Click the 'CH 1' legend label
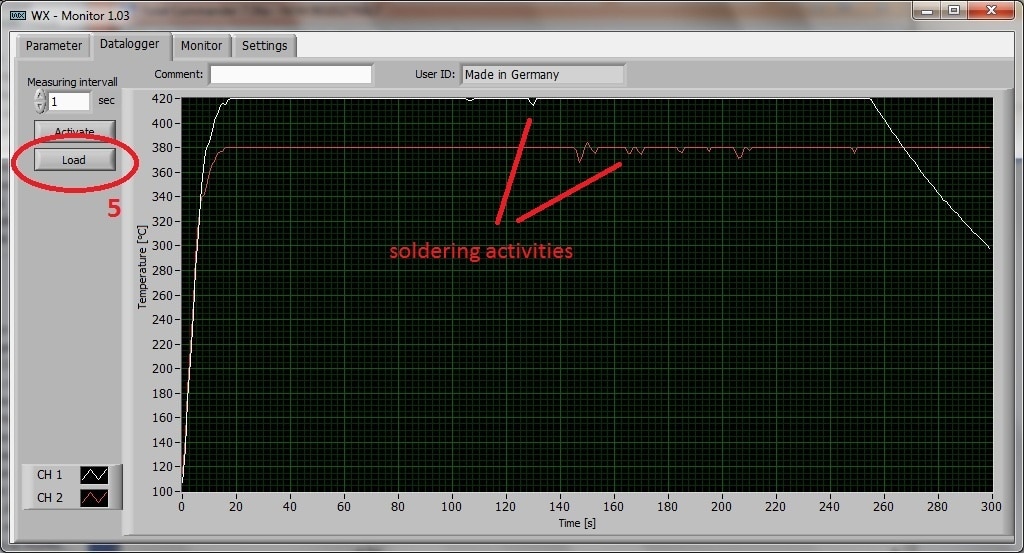This screenshot has width=1024, height=554. tap(50, 475)
